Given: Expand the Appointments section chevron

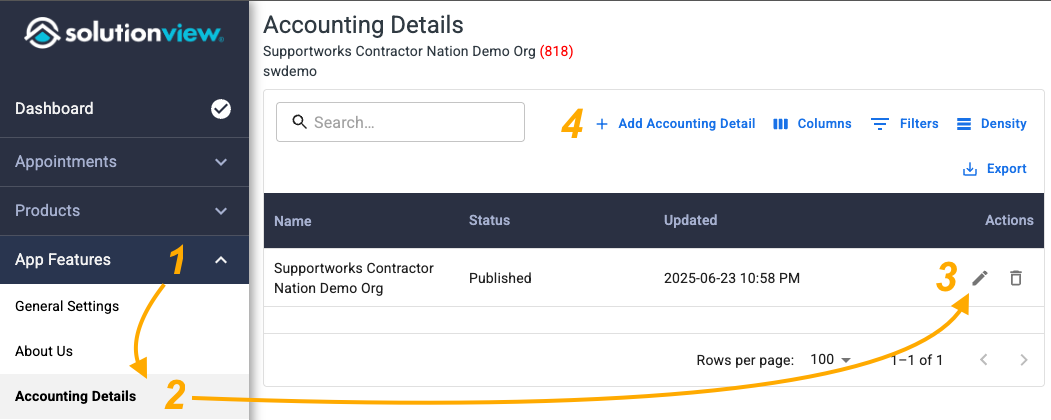Looking at the screenshot, I should coord(221,161).
